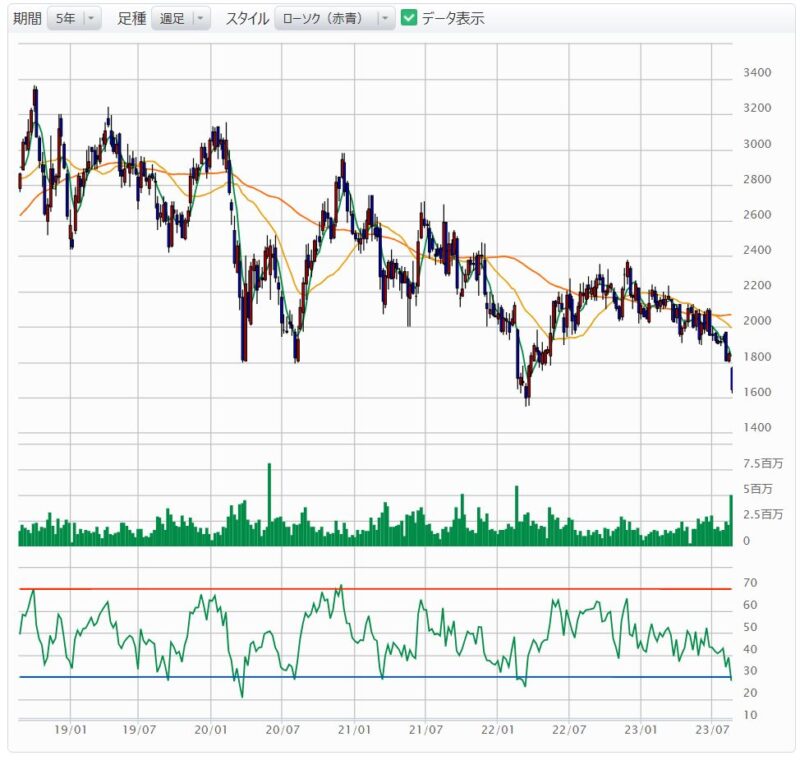Click the 23/07 date axis label
Viewport: 800px width, 760px height.
click(712, 730)
